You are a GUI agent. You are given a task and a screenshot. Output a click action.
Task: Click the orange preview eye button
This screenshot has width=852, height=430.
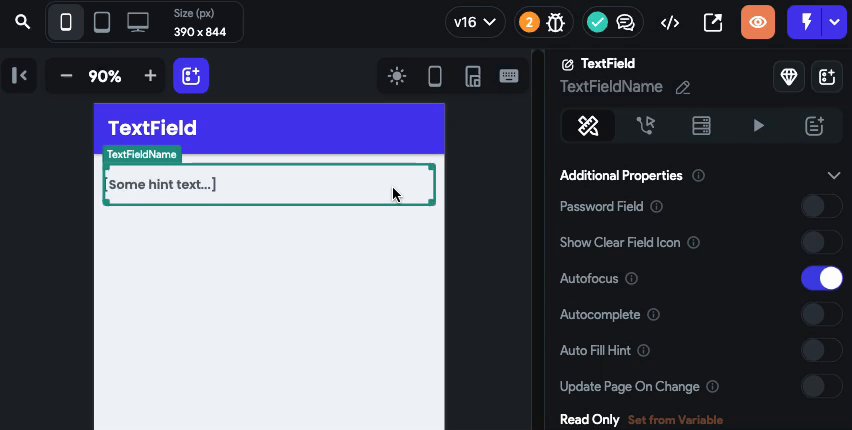click(758, 22)
